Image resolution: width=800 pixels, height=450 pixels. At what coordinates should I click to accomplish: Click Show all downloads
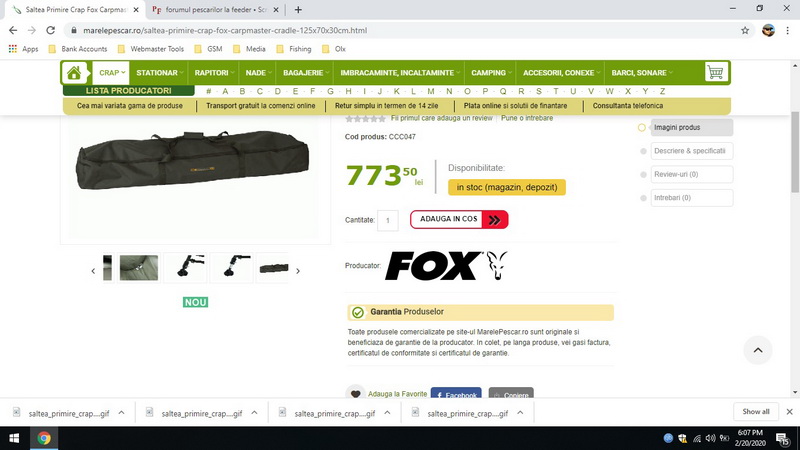756,412
